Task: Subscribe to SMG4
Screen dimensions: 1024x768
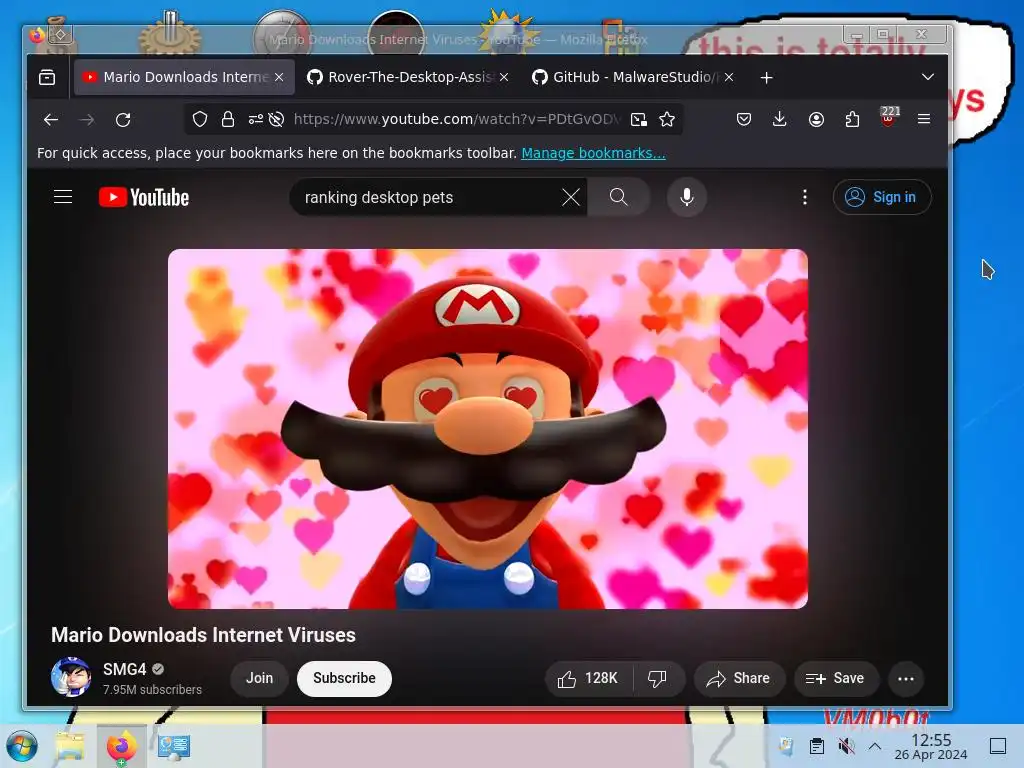Action: pos(344,679)
